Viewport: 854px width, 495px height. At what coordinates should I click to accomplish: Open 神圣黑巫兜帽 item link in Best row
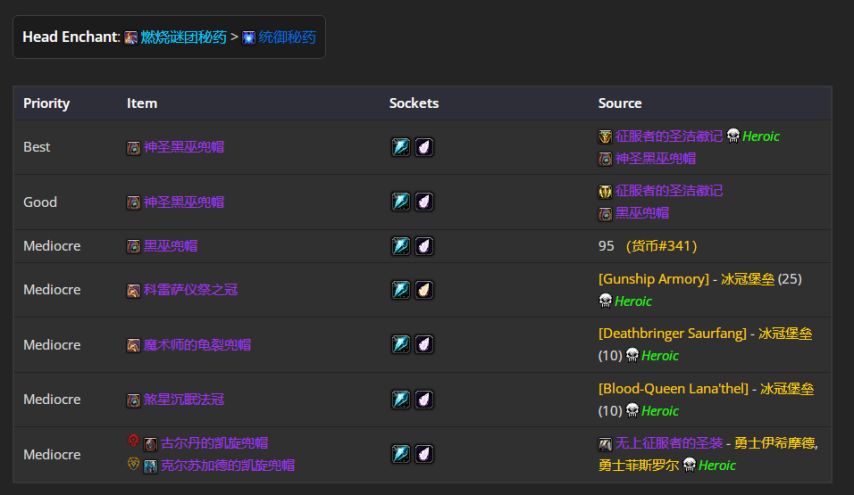184,147
